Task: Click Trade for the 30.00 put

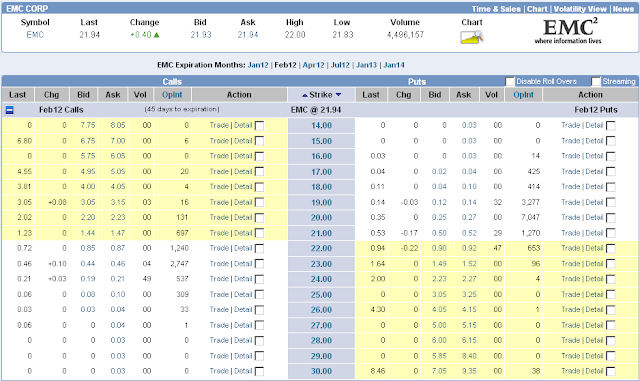Action: (571, 371)
